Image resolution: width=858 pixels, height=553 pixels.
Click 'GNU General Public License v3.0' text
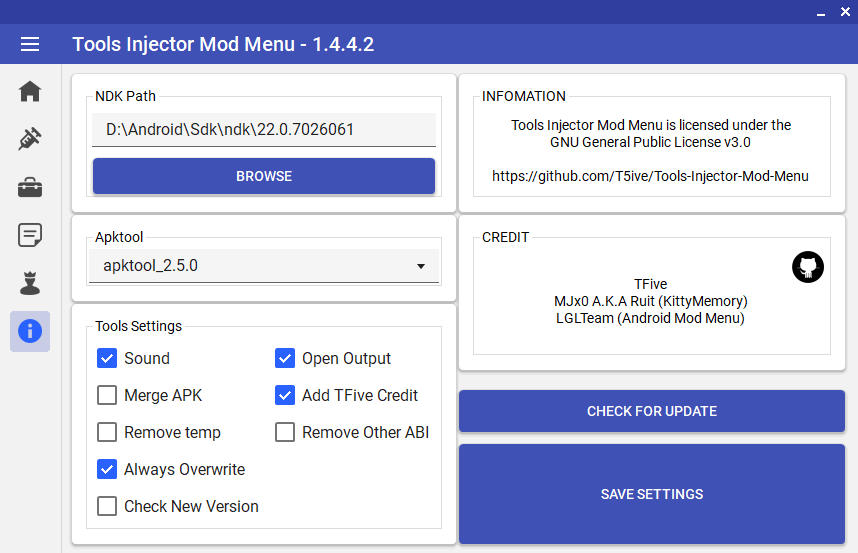650,142
